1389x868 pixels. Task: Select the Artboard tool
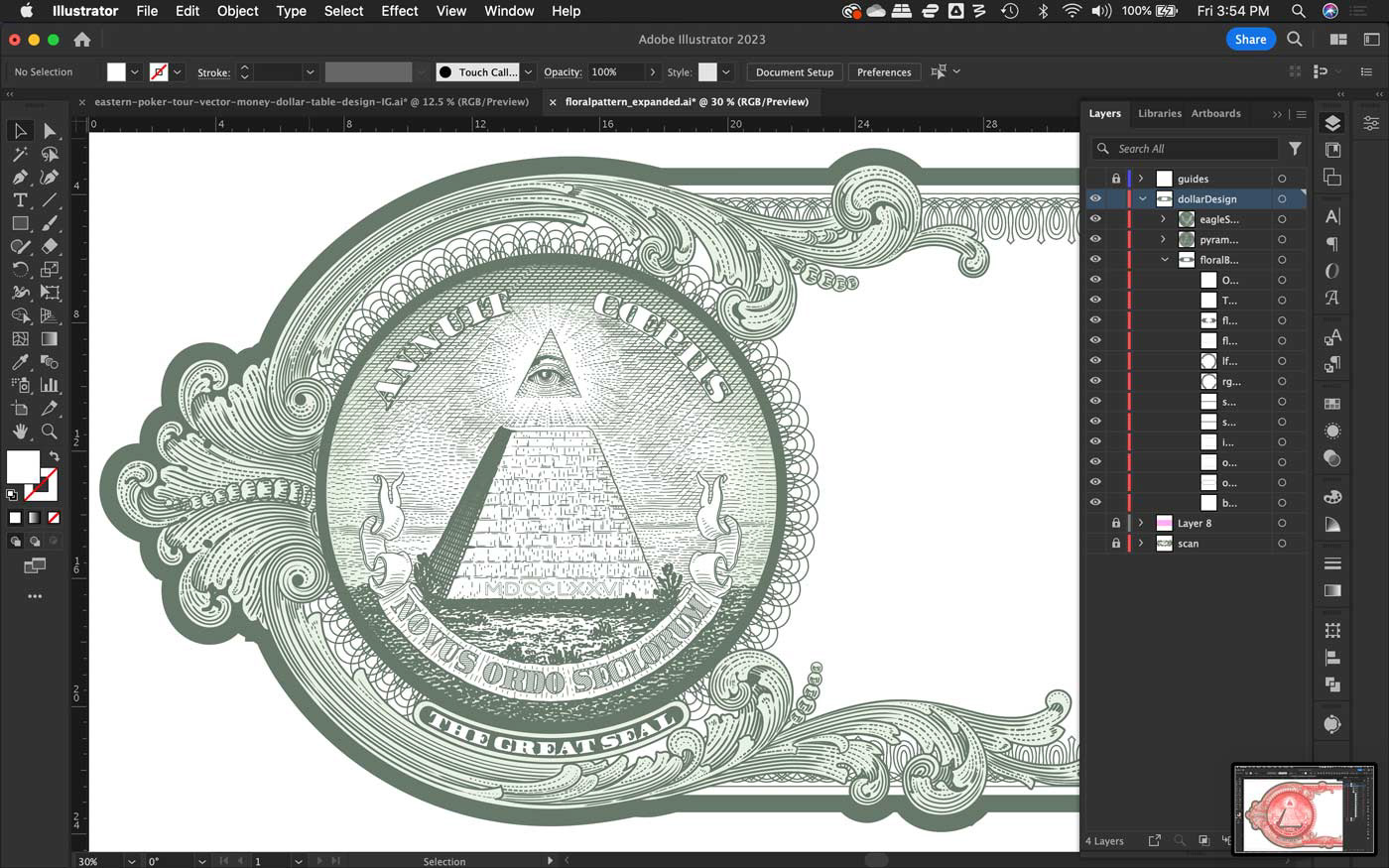[20, 408]
